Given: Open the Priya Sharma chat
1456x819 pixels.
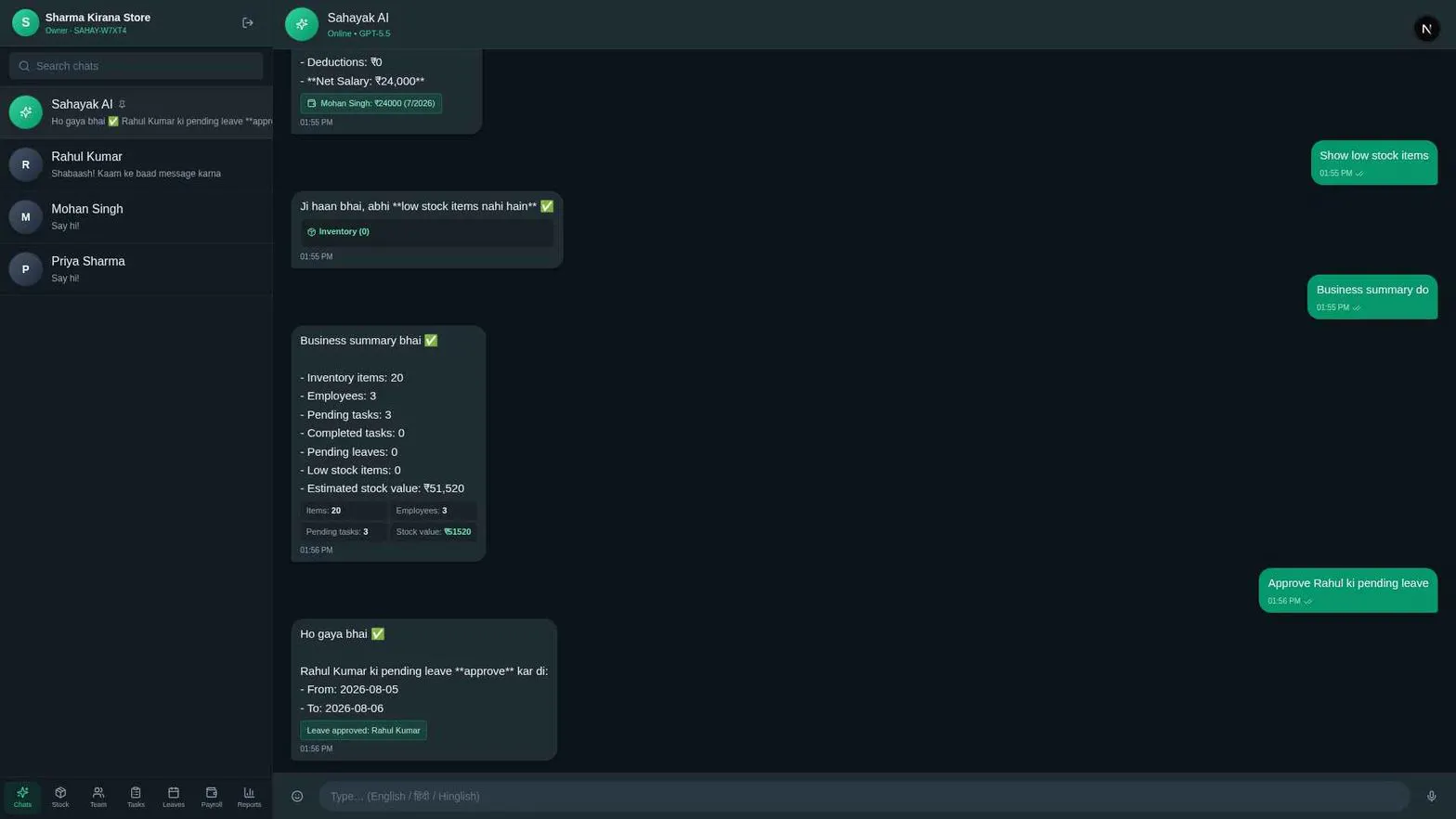Looking at the screenshot, I should click(x=136, y=269).
